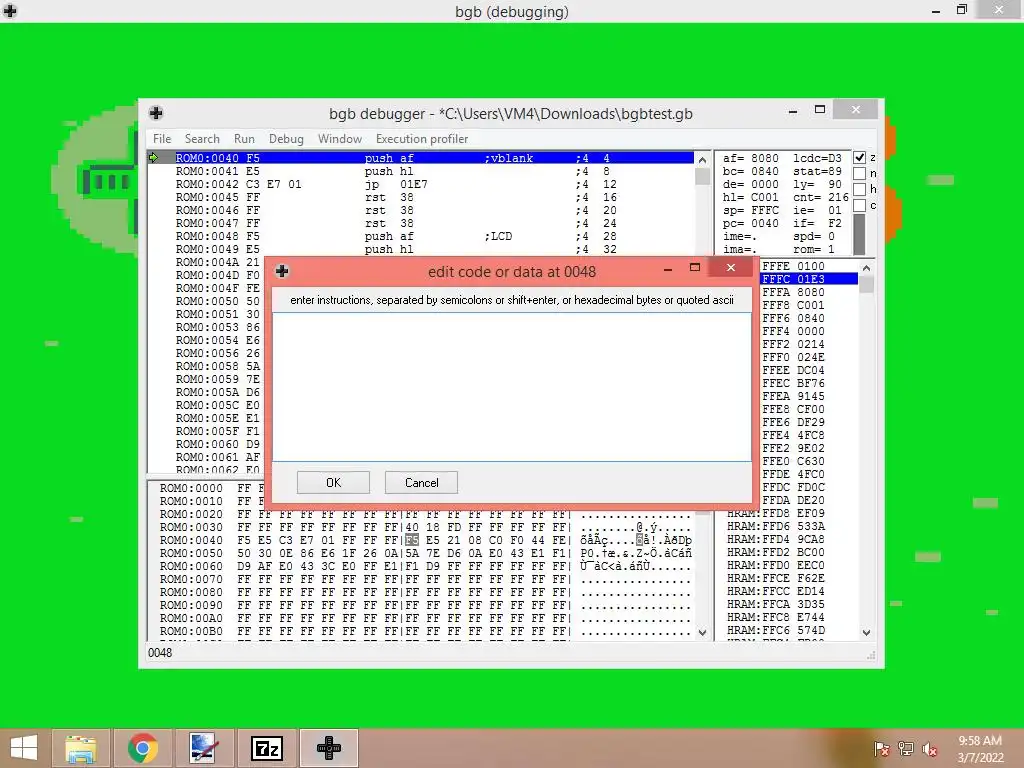This screenshot has width=1024, height=768.
Task: Click status bar address 0048
Action: click(160, 652)
